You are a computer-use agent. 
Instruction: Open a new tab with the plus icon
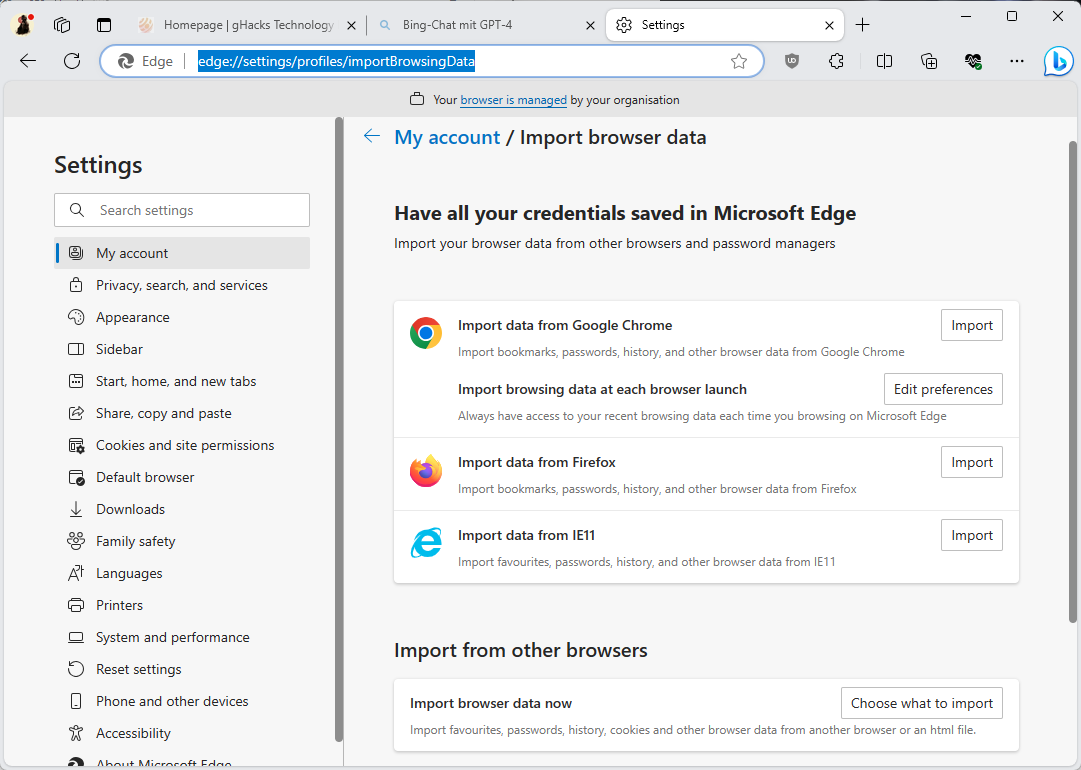[862, 25]
